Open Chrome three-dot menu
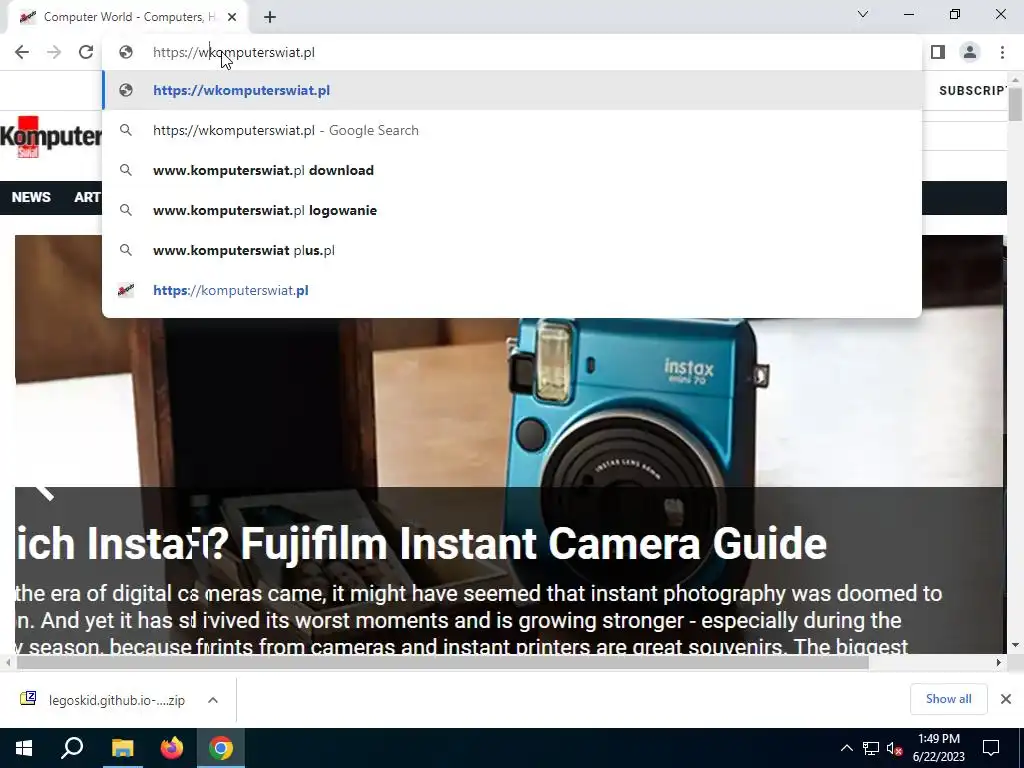Screen dimensions: 1024x768 coord(1002,52)
